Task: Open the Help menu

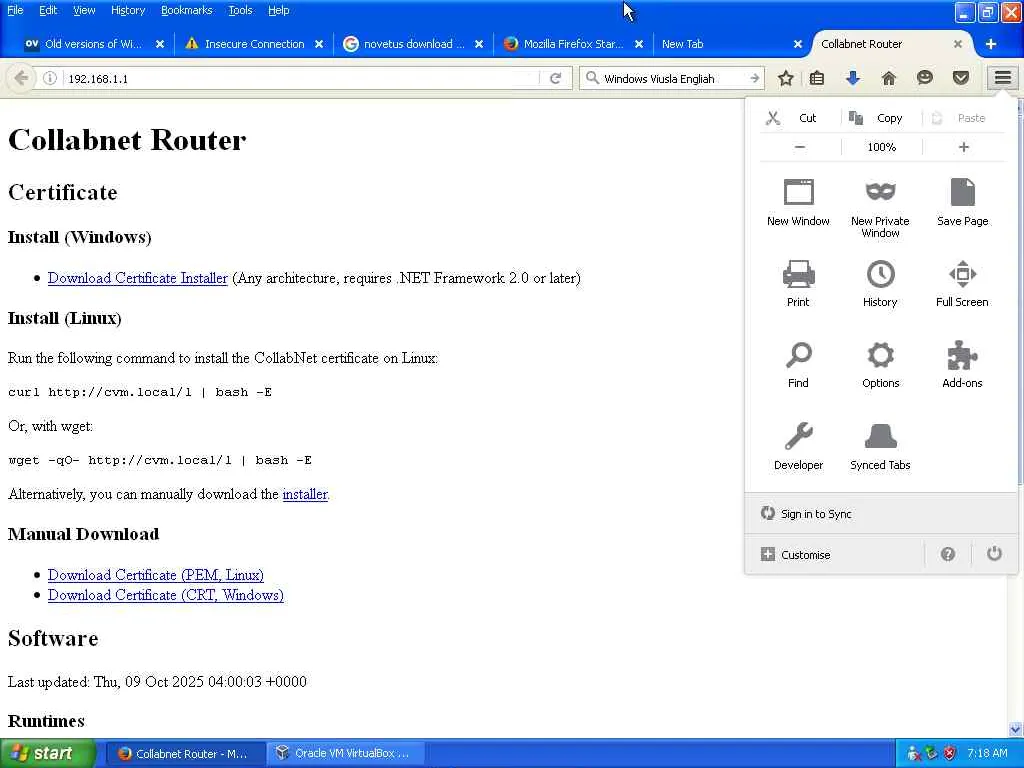Action: pos(279,10)
